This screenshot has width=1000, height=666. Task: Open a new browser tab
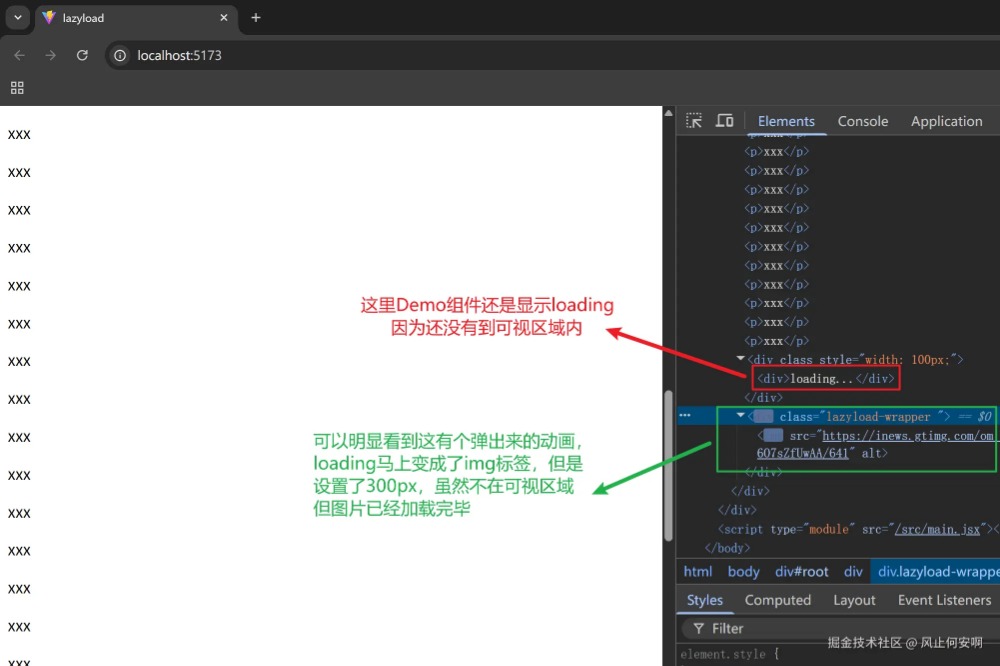[x=256, y=18]
